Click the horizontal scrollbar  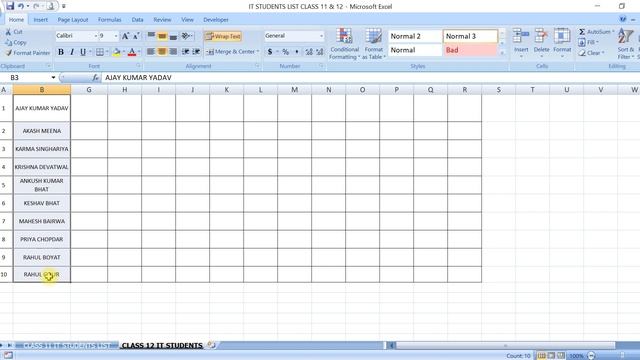pos(505,346)
